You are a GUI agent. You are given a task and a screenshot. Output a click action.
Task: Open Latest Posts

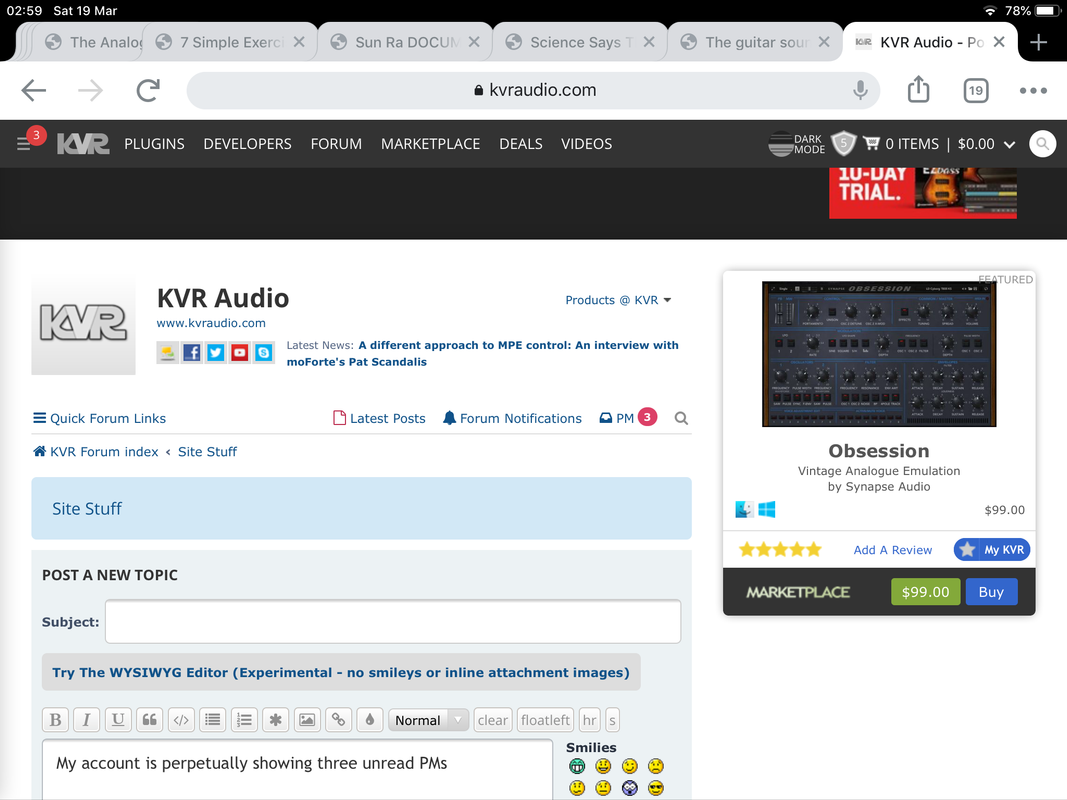[379, 418]
